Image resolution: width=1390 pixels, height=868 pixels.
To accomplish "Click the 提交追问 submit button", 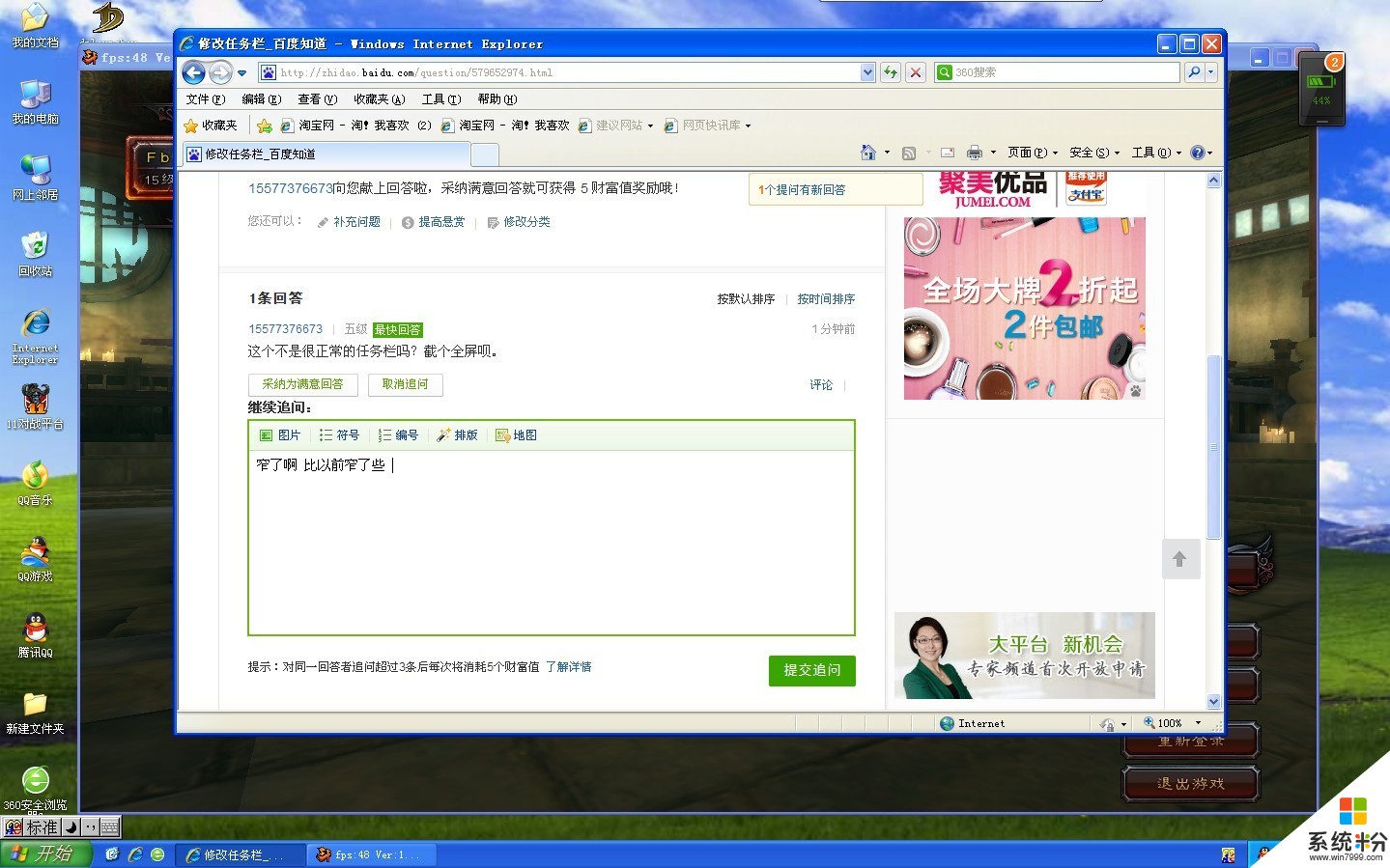I will point(811,670).
